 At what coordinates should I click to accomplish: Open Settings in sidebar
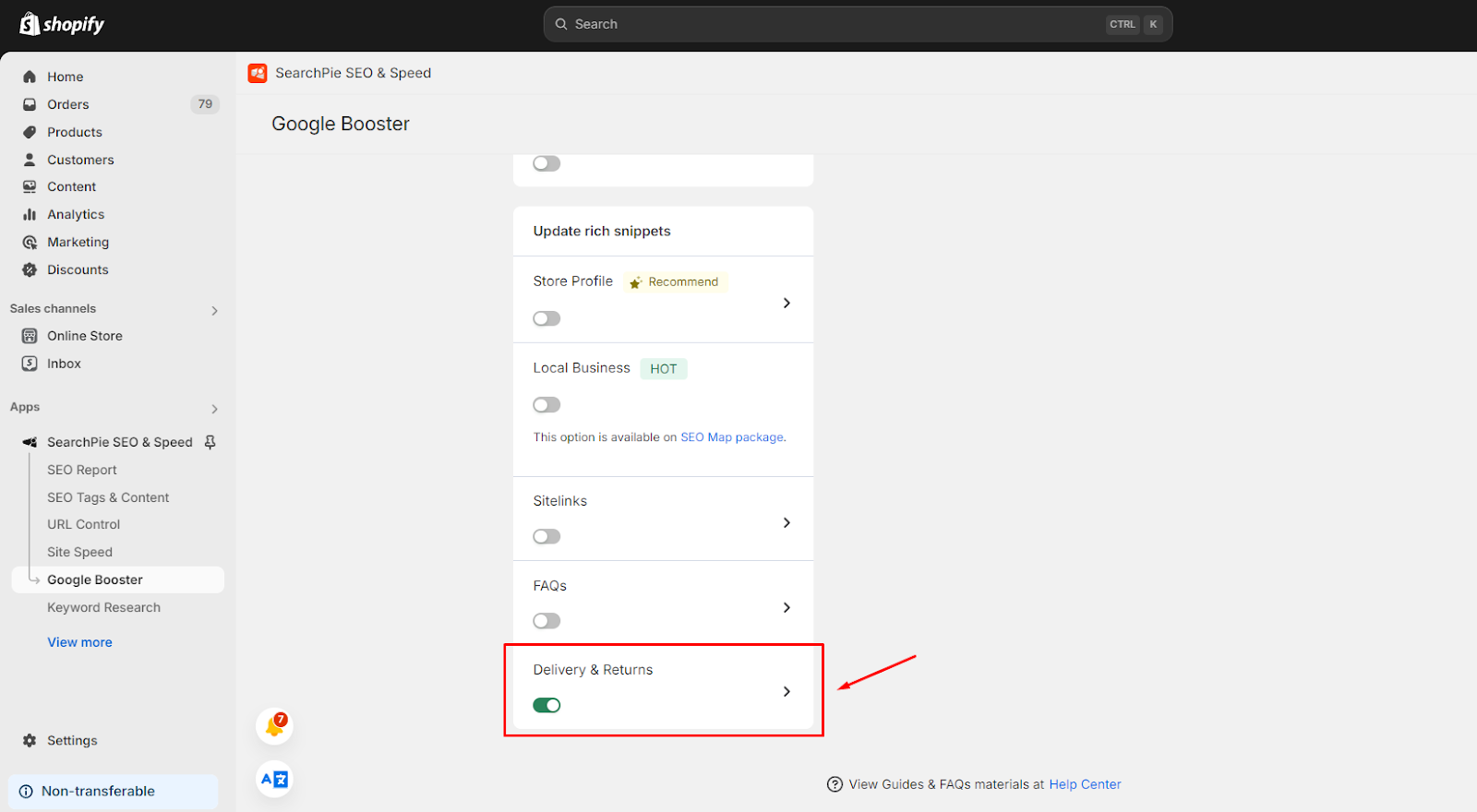(72, 740)
